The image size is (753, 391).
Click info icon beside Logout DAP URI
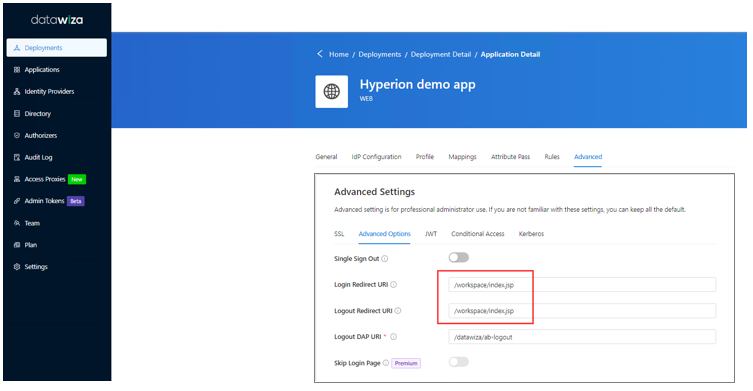click(393, 337)
